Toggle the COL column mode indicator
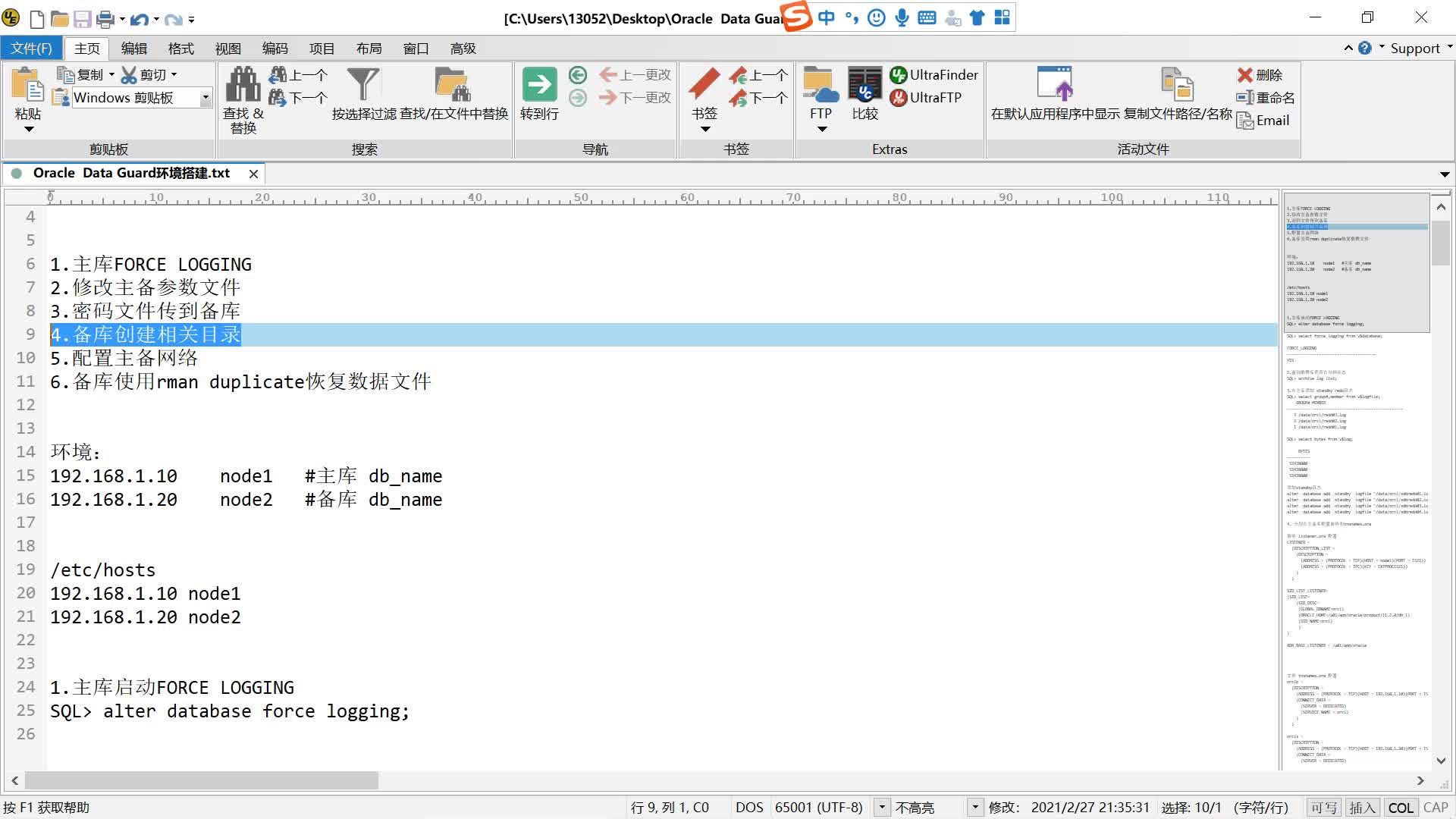The width and height of the screenshot is (1456, 819). click(x=1400, y=808)
